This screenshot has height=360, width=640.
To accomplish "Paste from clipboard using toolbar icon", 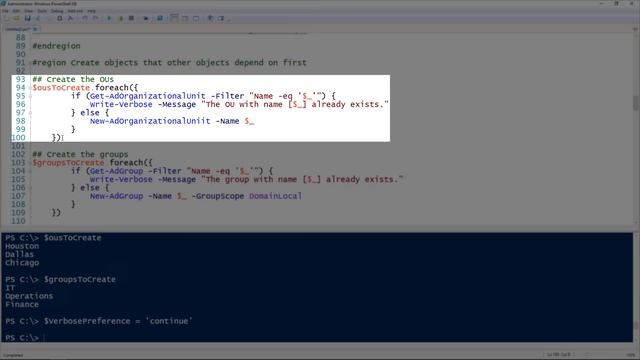I will pos(60,18).
